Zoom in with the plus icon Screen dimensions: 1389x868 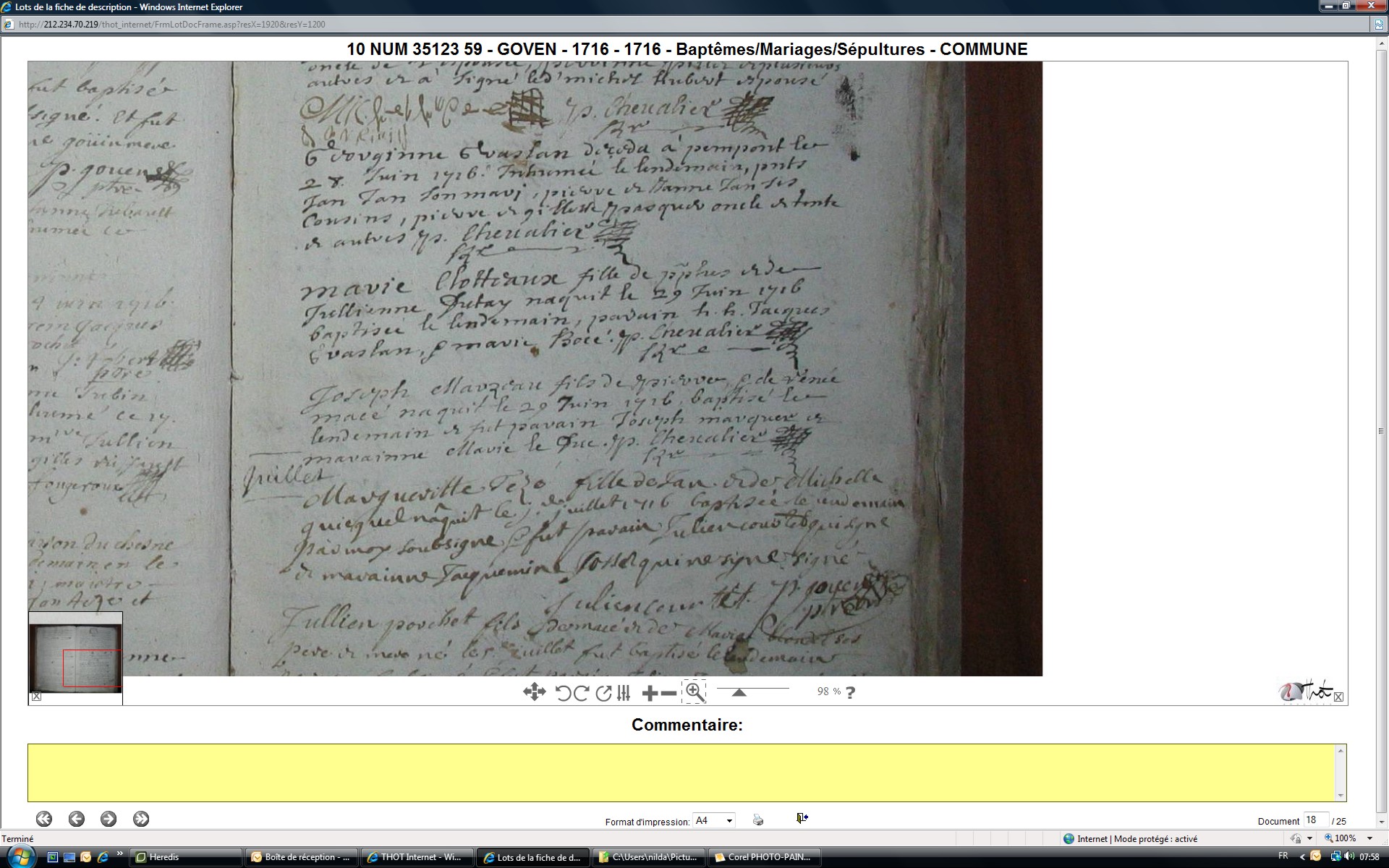coord(650,693)
